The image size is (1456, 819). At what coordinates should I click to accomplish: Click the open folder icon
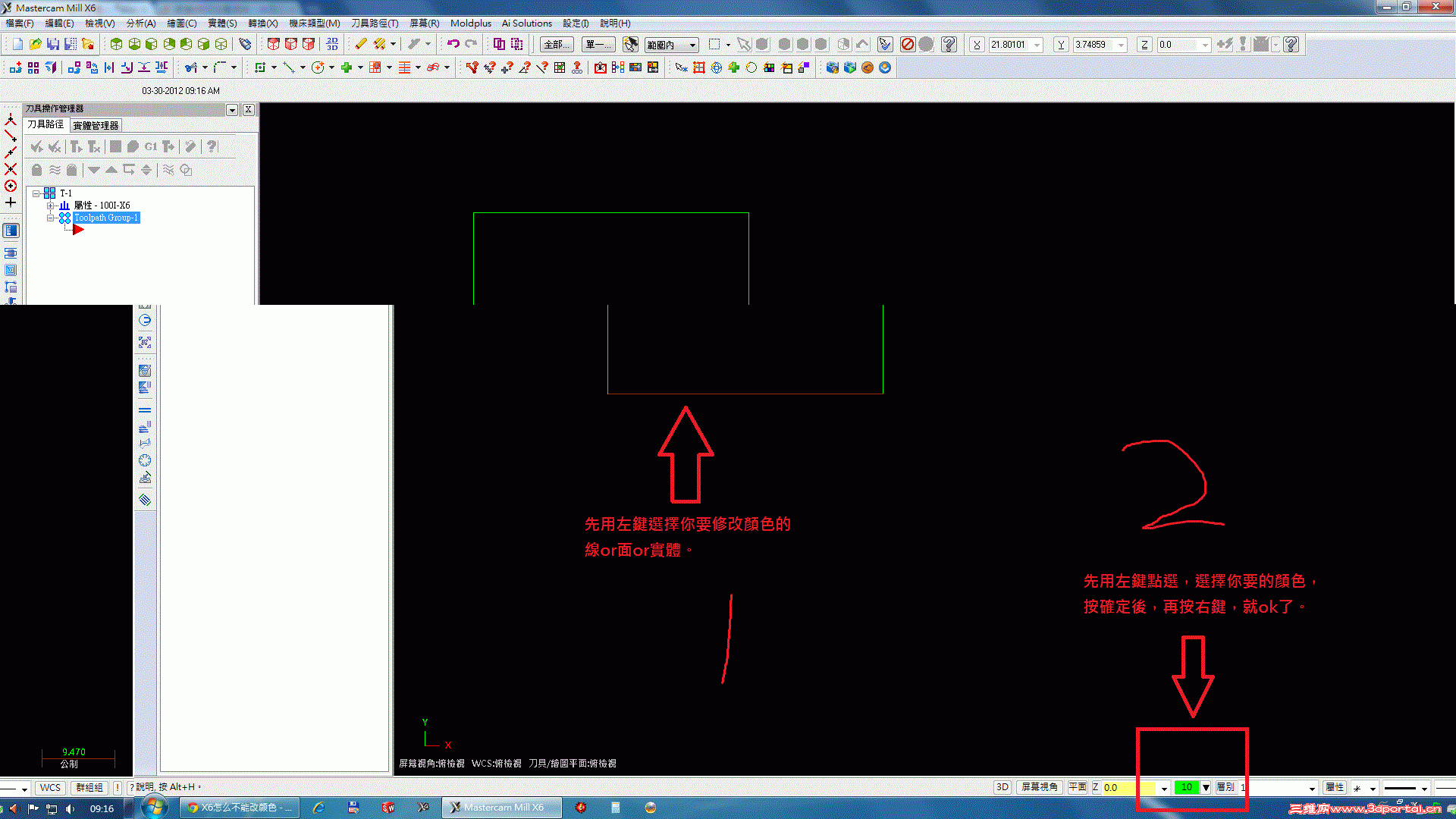point(36,44)
